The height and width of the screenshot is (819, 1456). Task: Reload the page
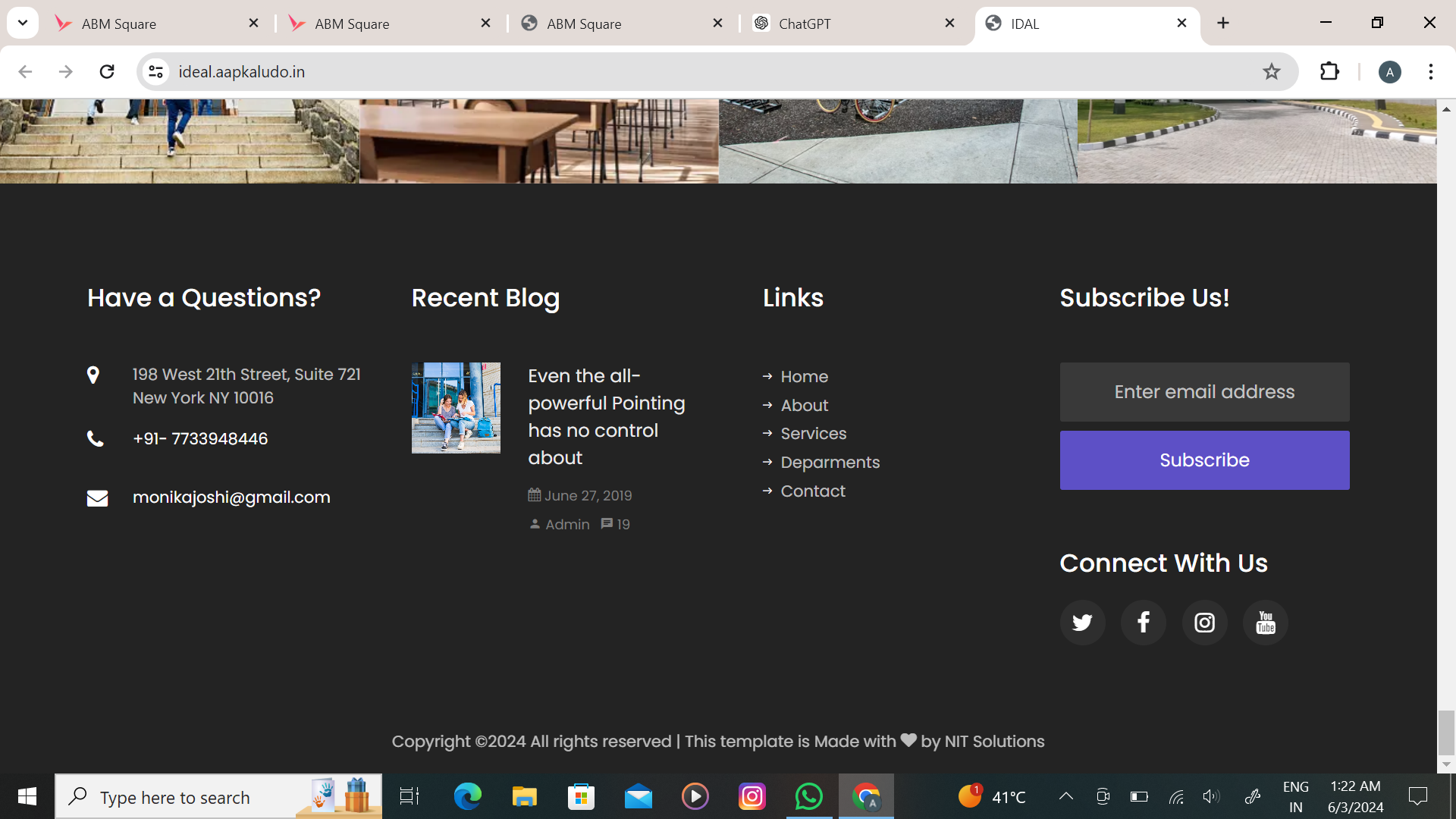click(107, 71)
